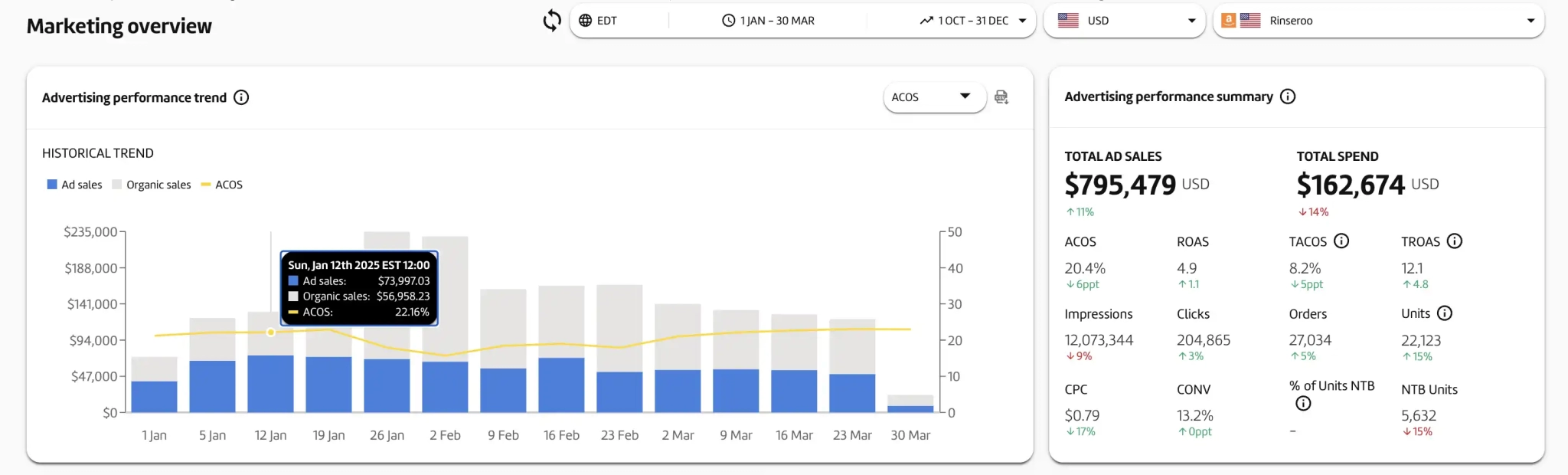The width and height of the screenshot is (1568, 475).
Task: Click the EDT timezone selector
Action: point(598,21)
